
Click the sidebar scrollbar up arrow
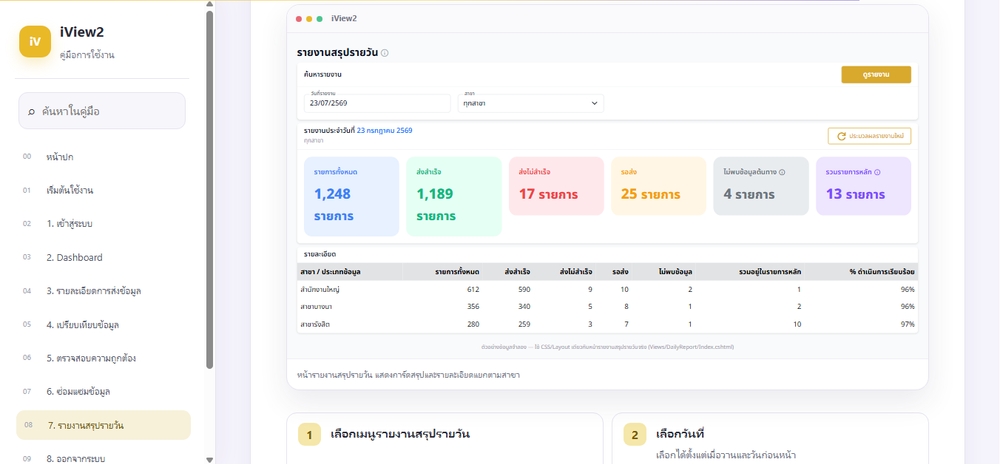(x=210, y=4)
